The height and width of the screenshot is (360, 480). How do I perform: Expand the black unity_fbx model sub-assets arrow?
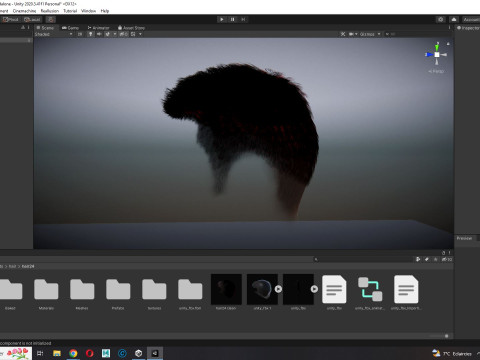pos(314,289)
